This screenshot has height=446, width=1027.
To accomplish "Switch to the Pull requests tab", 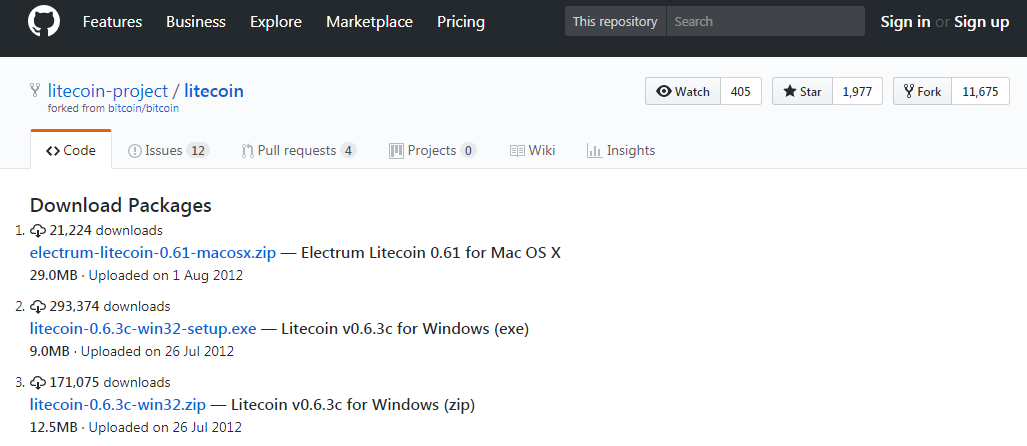I will [x=299, y=151].
